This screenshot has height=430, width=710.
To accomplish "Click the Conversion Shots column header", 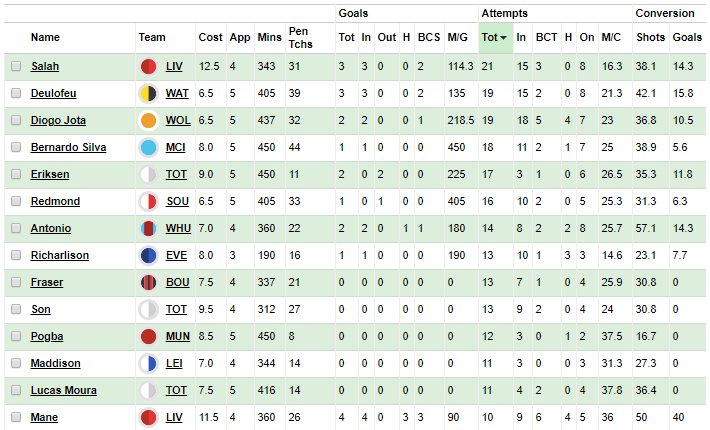I will point(650,38).
